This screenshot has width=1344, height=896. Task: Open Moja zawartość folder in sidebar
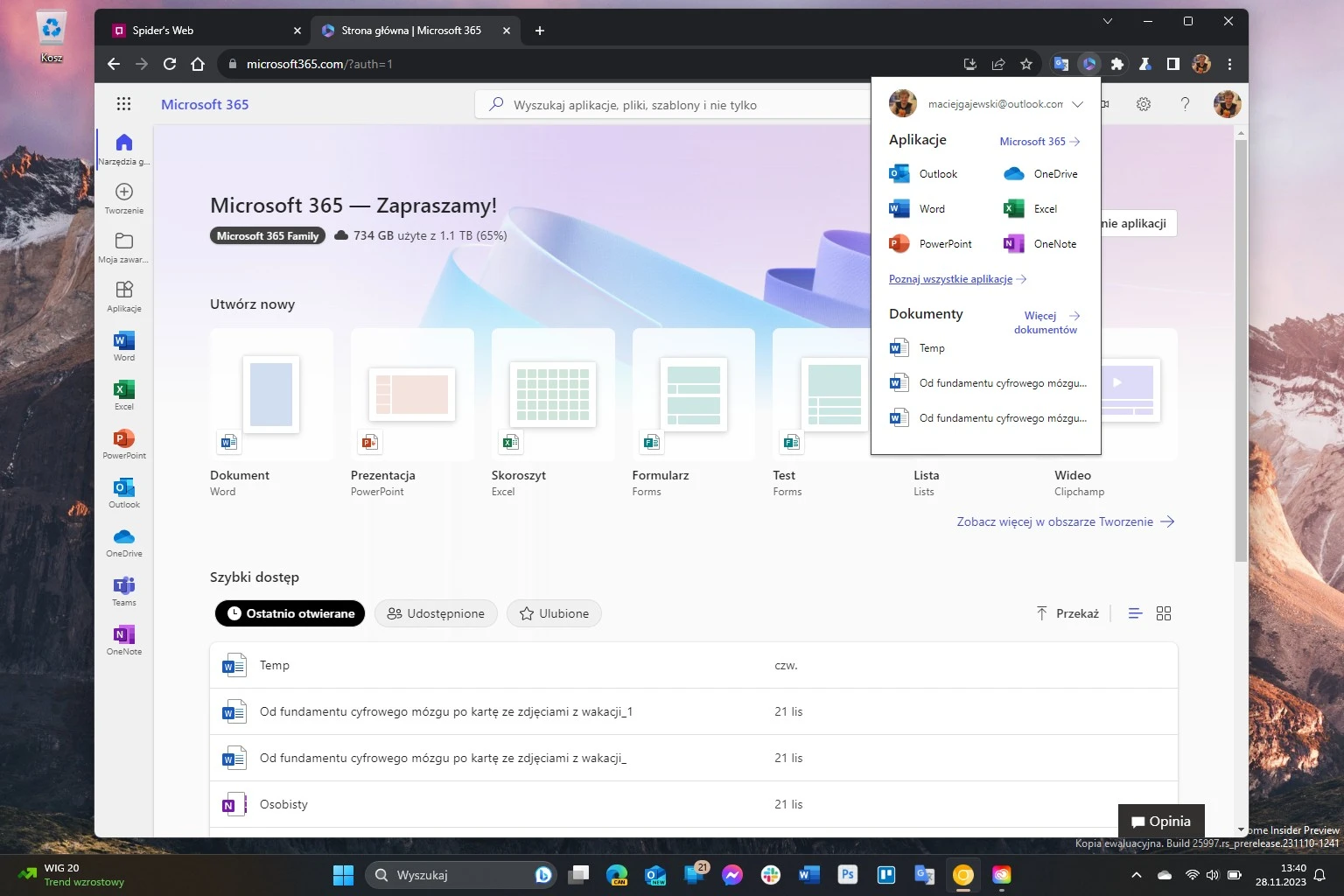click(x=123, y=247)
